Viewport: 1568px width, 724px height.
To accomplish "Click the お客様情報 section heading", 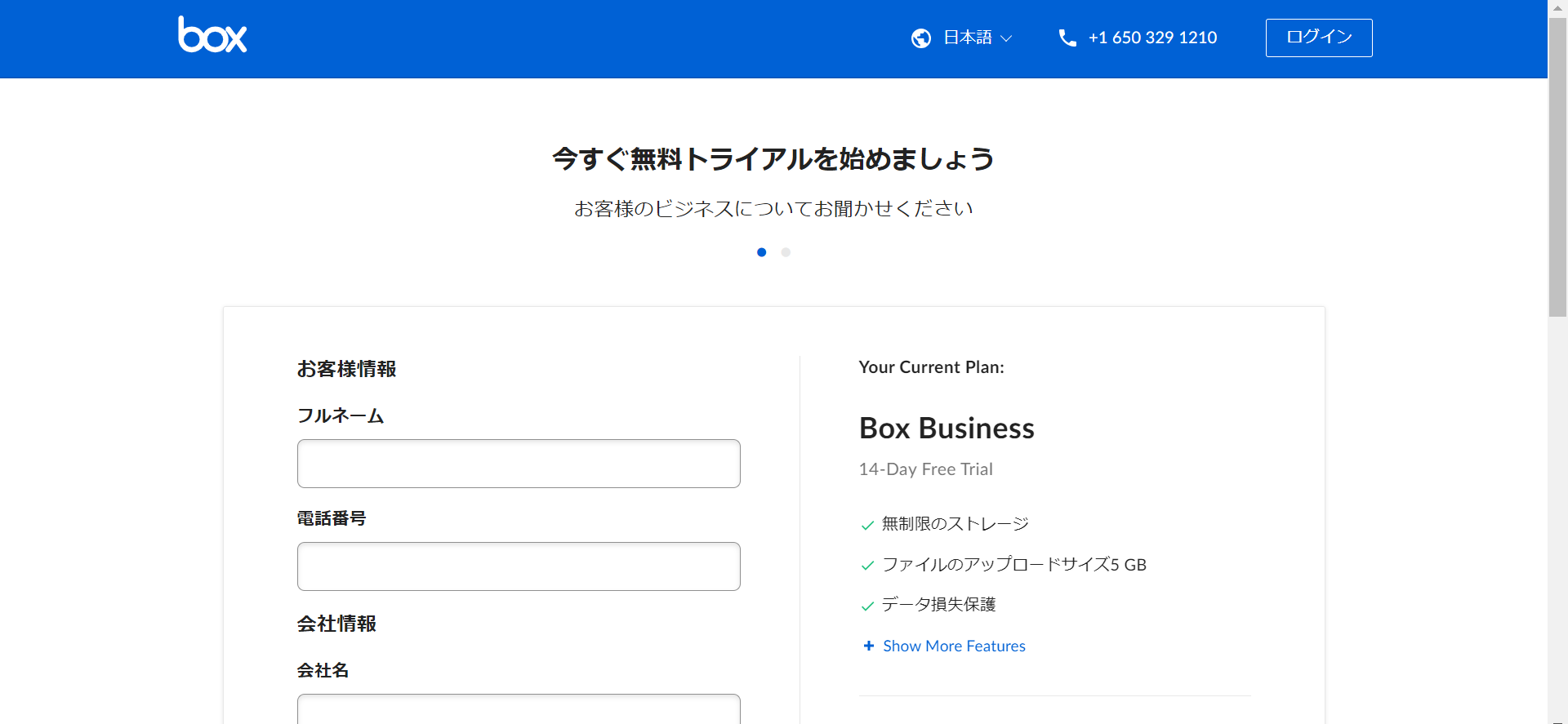I will coord(346,369).
